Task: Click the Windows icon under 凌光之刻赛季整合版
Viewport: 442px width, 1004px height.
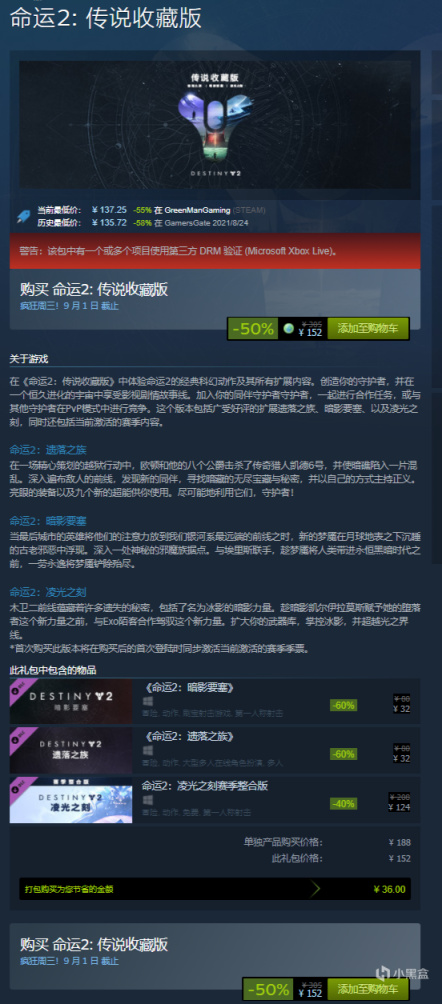Action: 148,800
